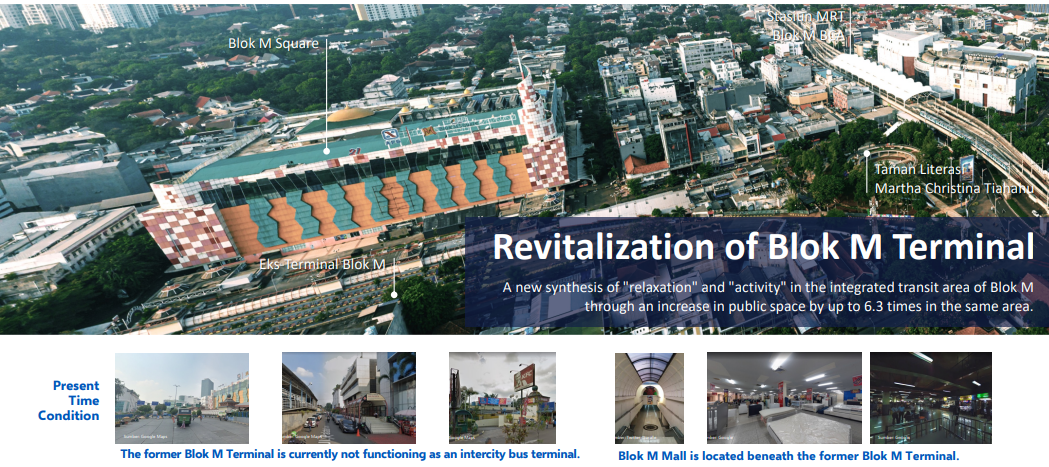Click the marker dot under Blok M Square
Image resolution: width=1049 pixels, height=467 pixels.
tap(326, 151)
